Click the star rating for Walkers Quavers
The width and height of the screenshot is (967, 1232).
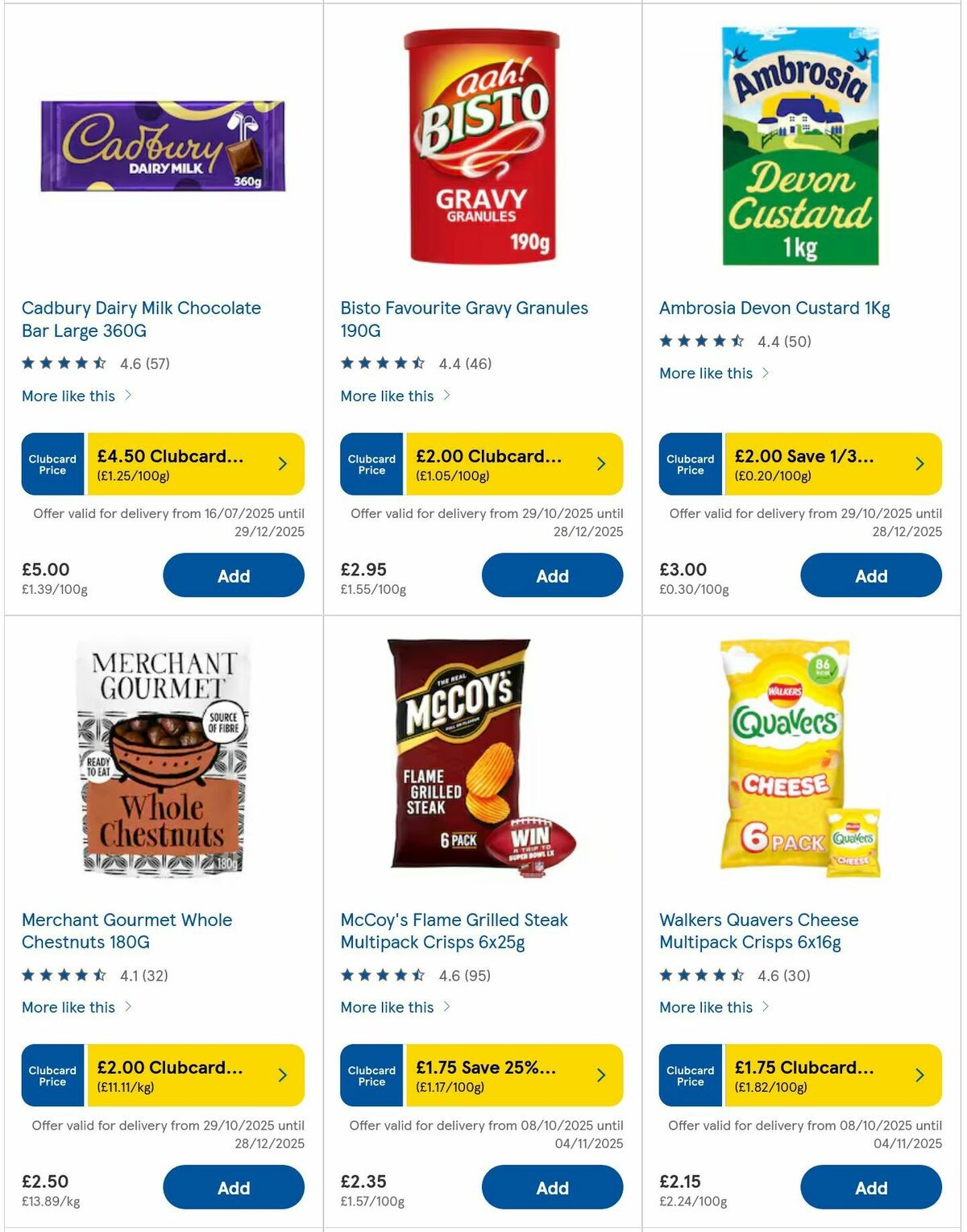[x=700, y=973]
